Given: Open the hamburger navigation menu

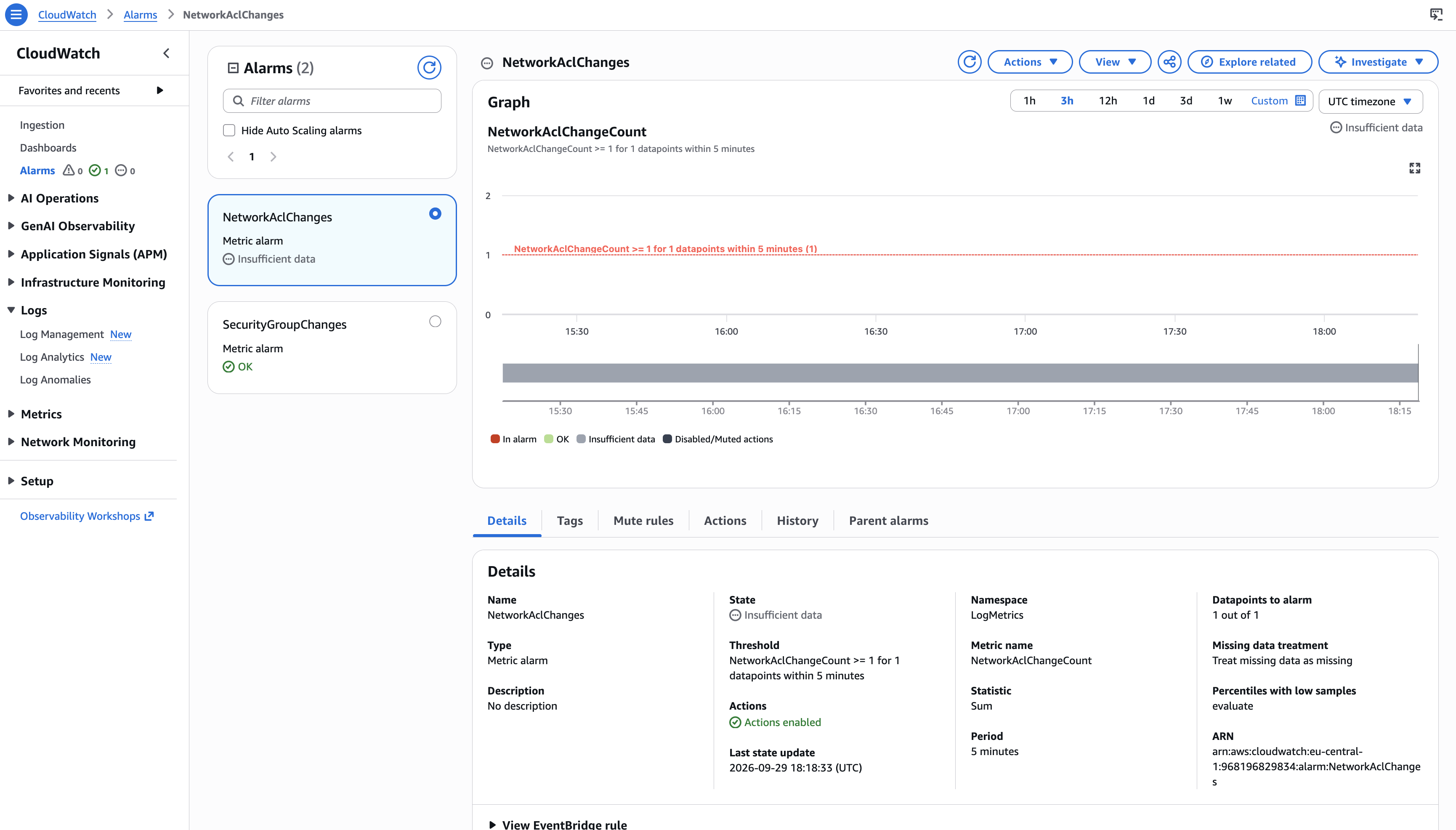Looking at the screenshot, I should coord(16,15).
